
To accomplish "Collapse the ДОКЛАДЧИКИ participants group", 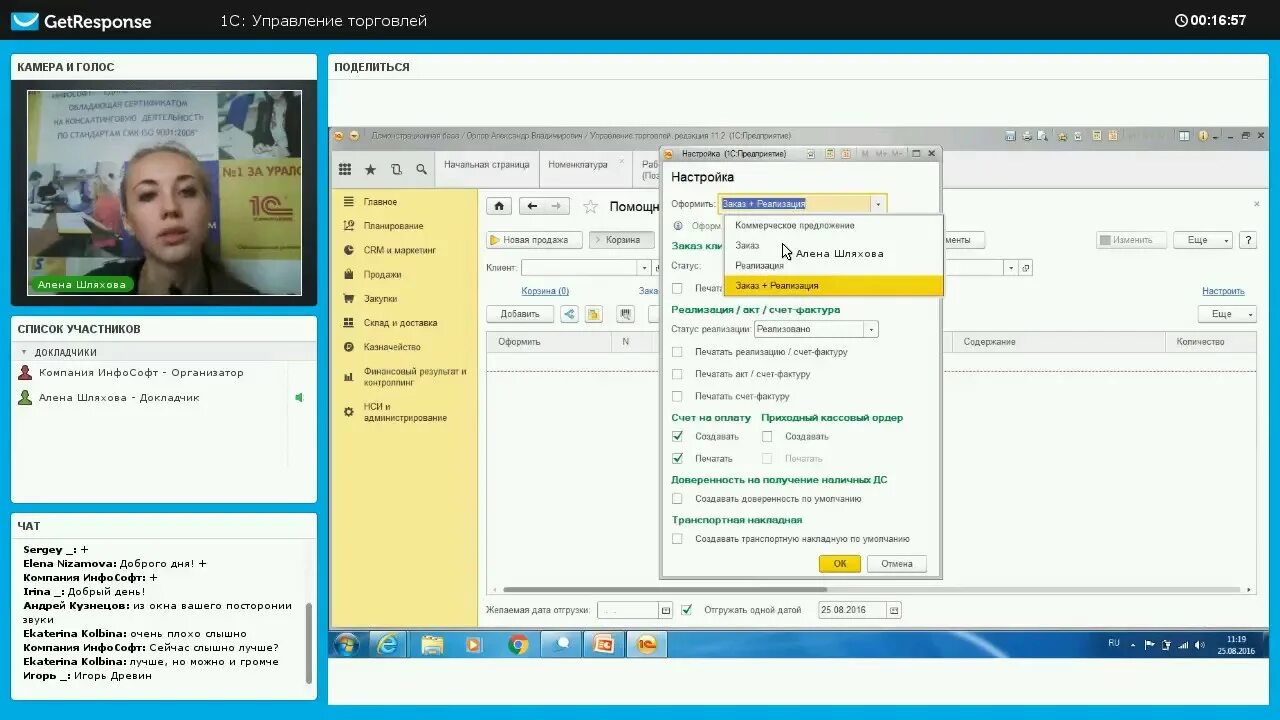I will [24, 352].
